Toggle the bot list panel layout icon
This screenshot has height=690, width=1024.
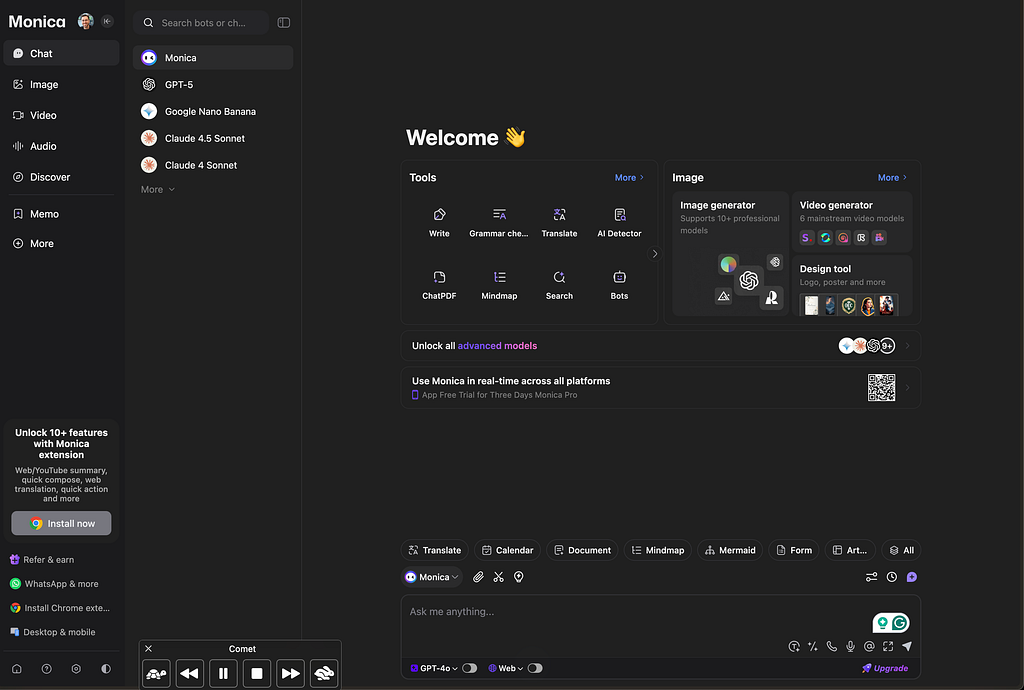tap(283, 23)
